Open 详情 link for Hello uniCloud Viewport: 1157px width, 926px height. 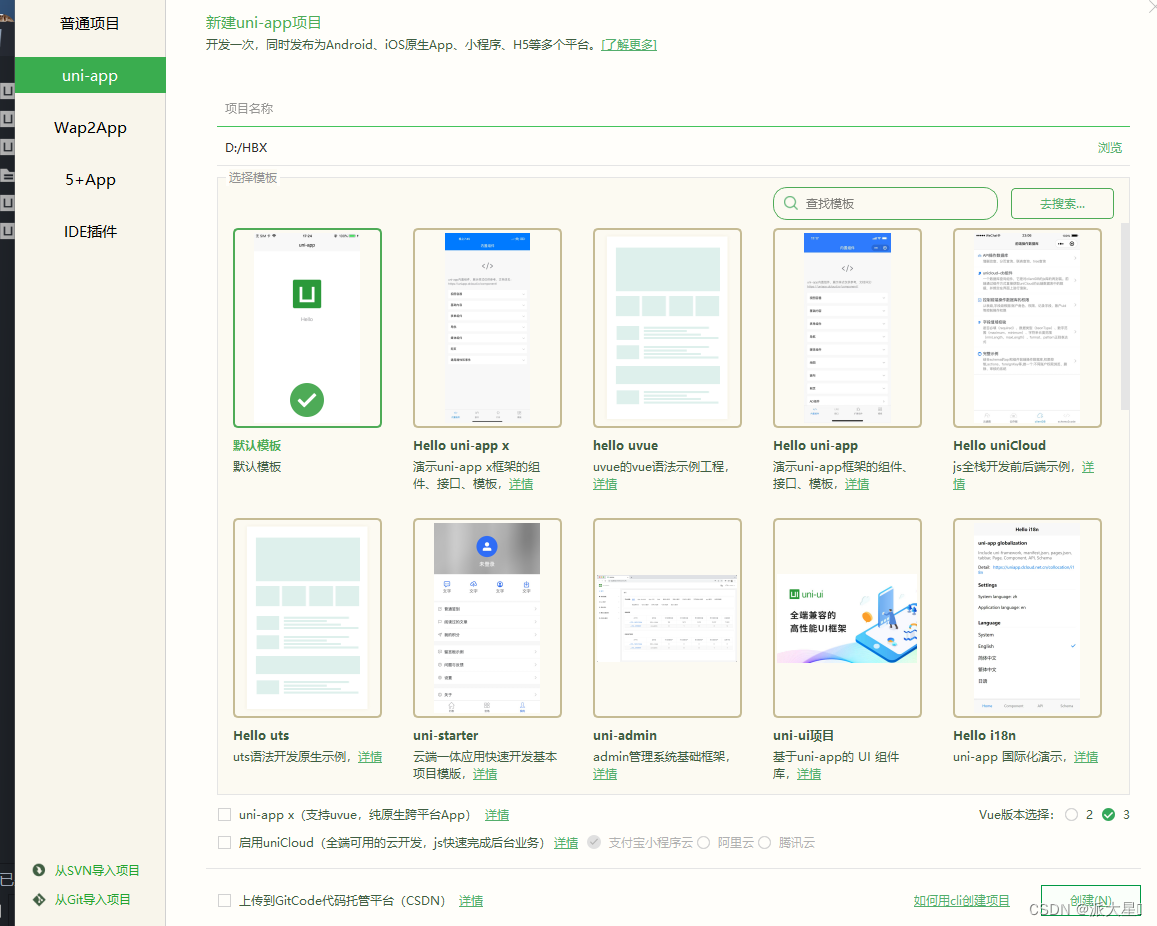[1088, 467]
